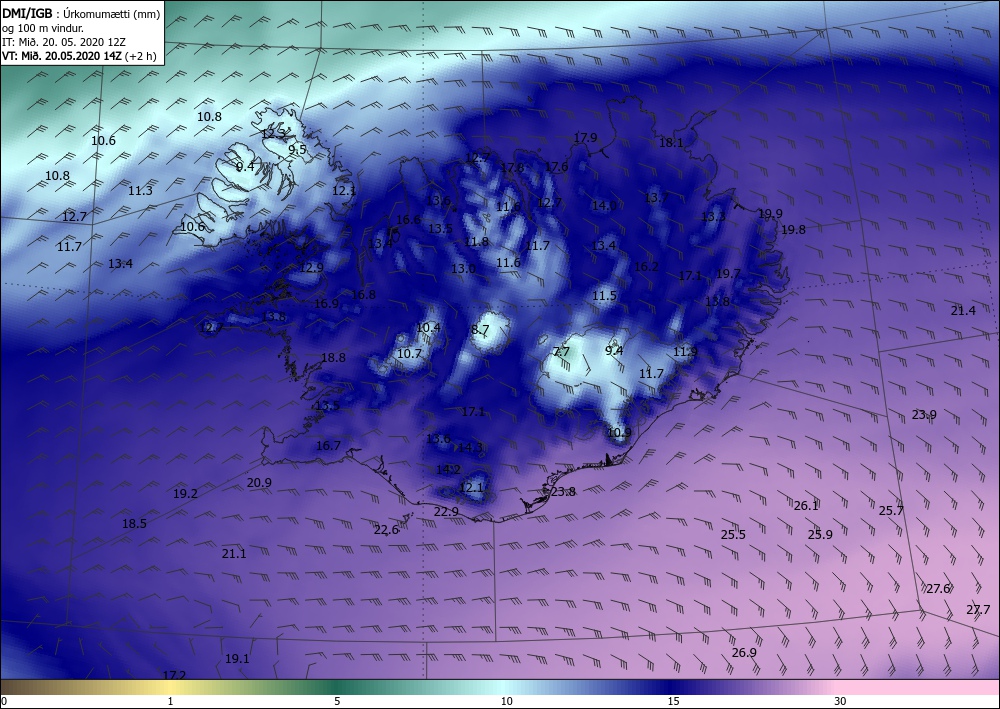Click the 8.7 value on the map
This screenshot has width=1000, height=709.
(480, 330)
